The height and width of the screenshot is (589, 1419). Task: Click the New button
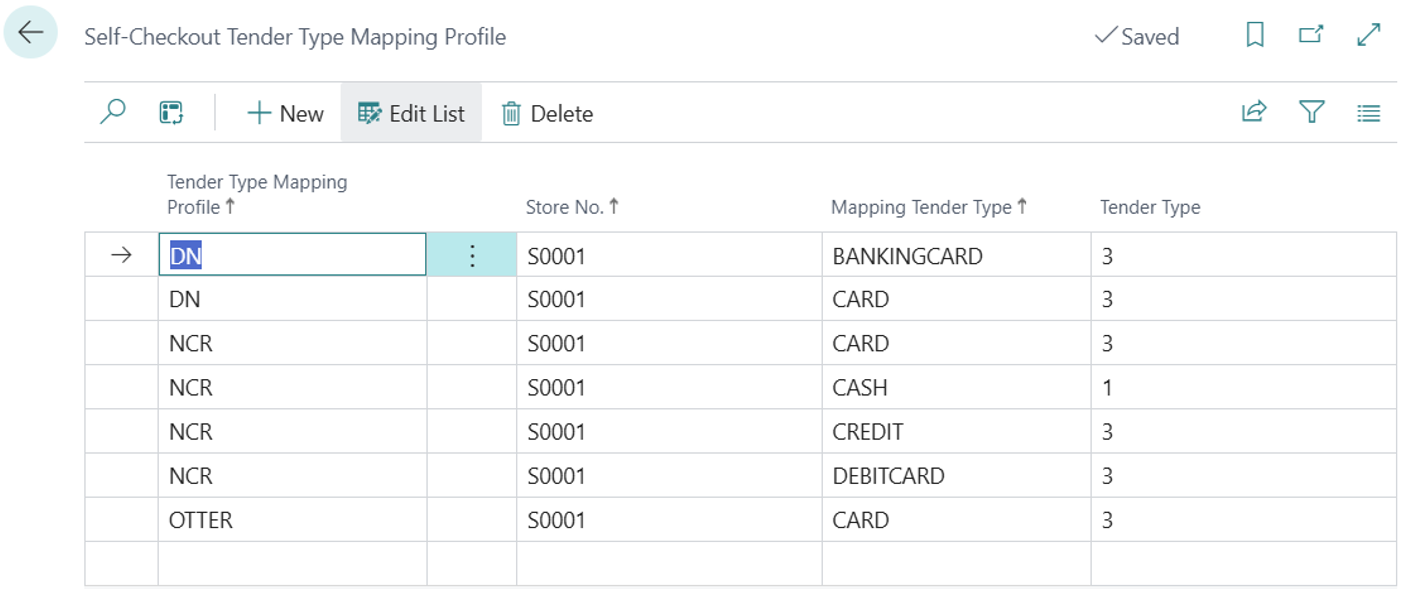[285, 114]
